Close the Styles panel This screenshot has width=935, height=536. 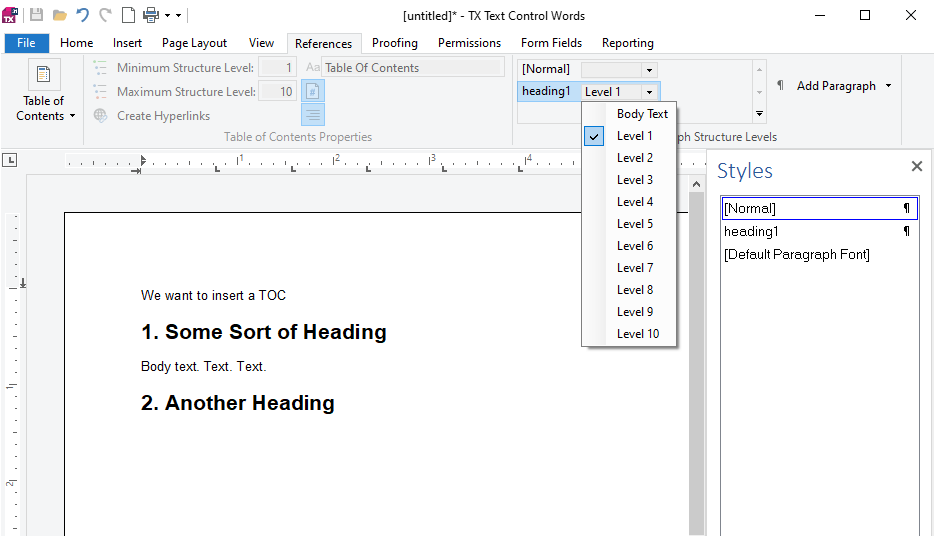917,166
